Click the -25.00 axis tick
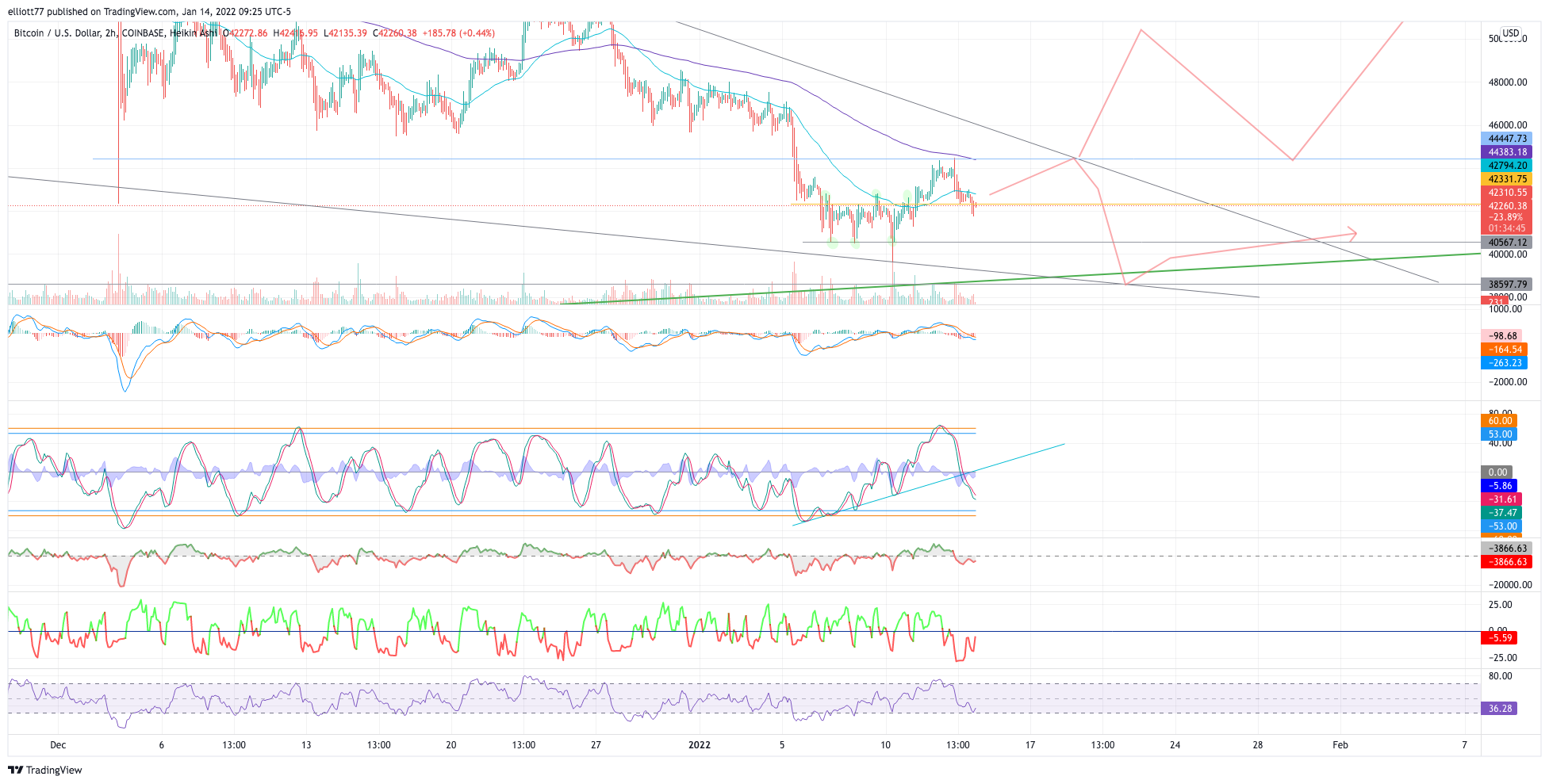1549x784 pixels. pos(1501,658)
